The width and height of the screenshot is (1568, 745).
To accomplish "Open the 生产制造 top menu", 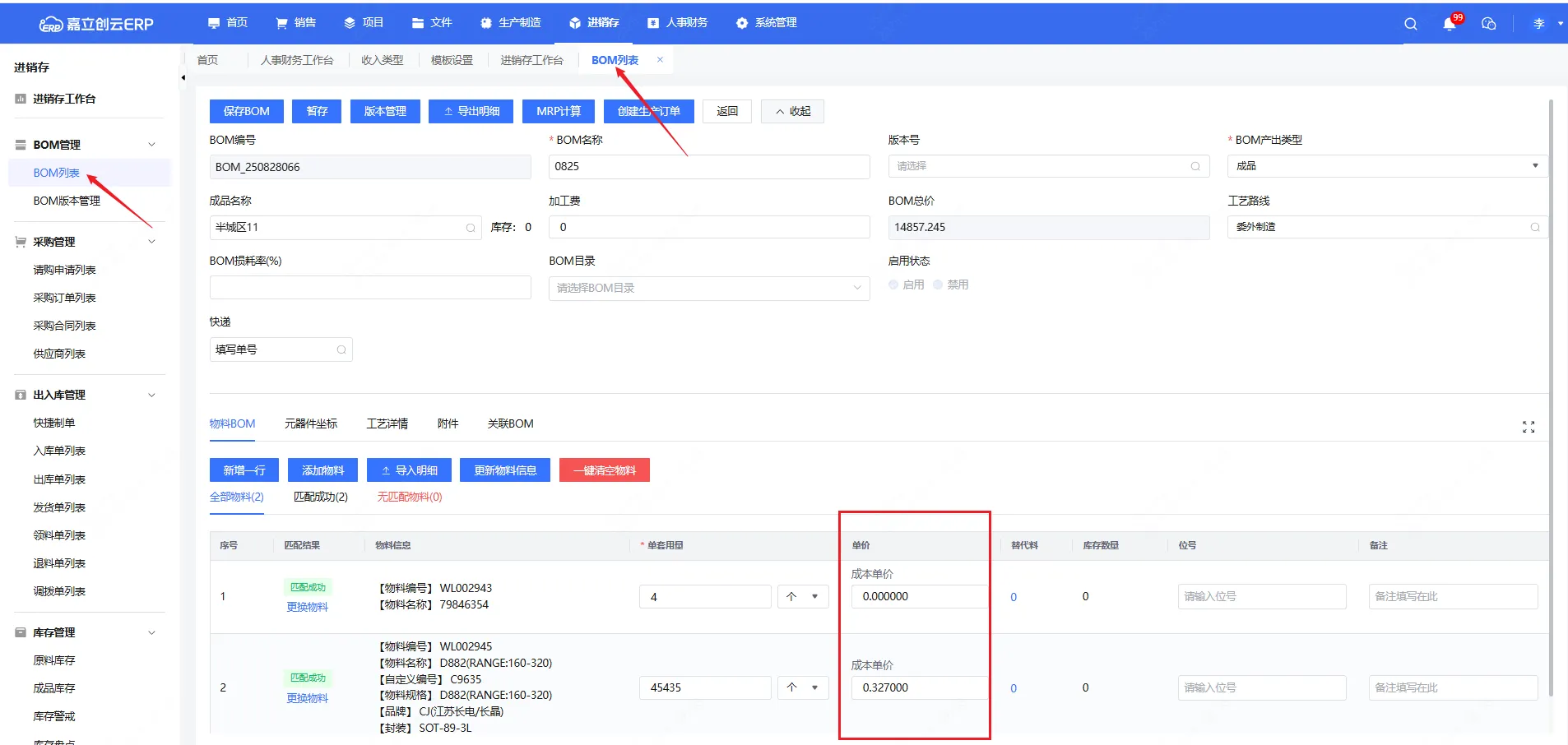I will [510, 23].
